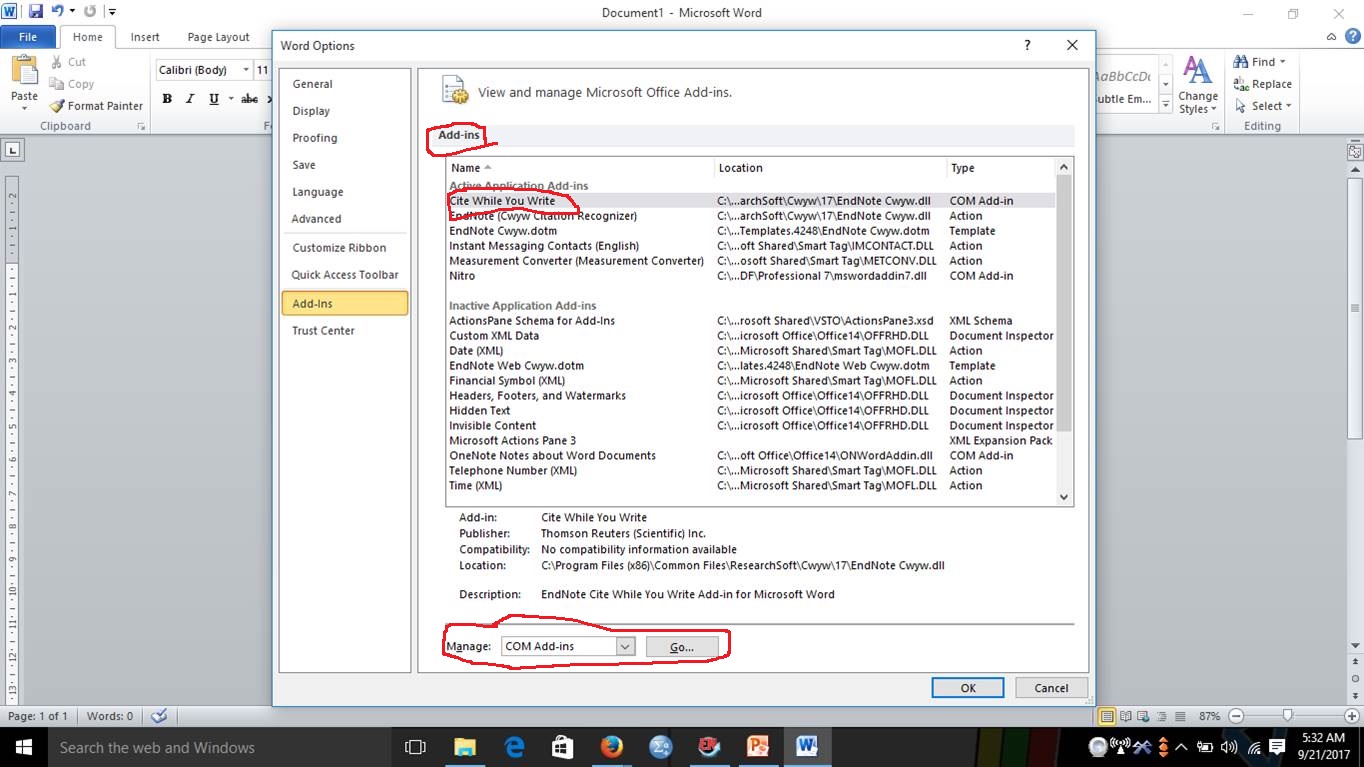The height and width of the screenshot is (767, 1364).
Task: Open File Explorer from taskbar
Action: coord(465,747)
